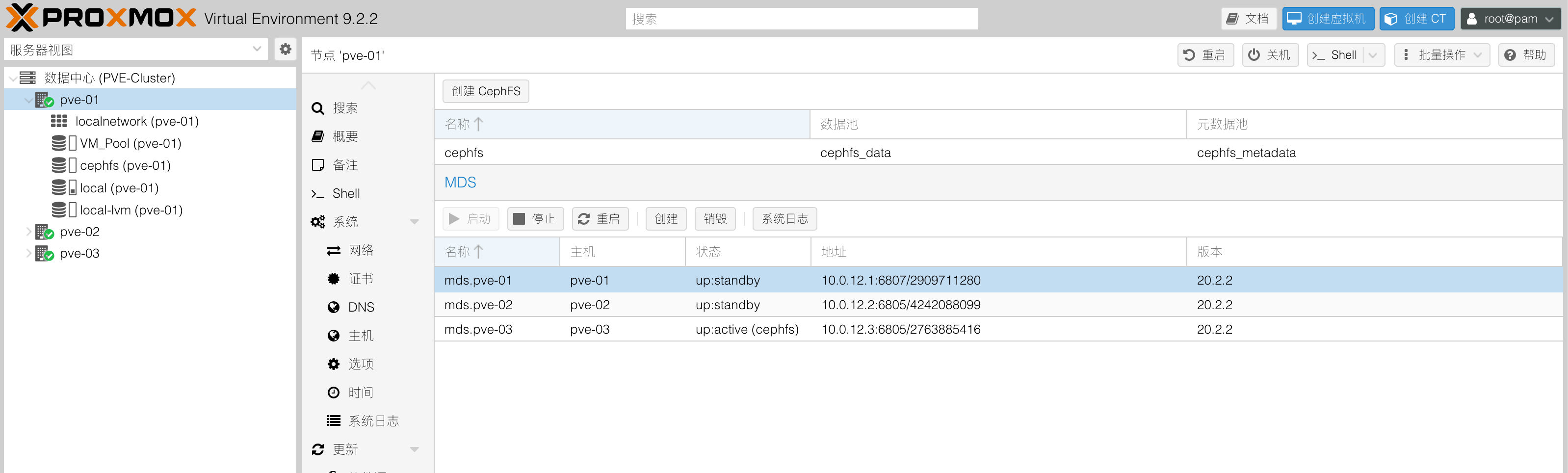Click the notes sticky-note icon
This screenshot has width=1568, height=473.
tap(318, 165)
